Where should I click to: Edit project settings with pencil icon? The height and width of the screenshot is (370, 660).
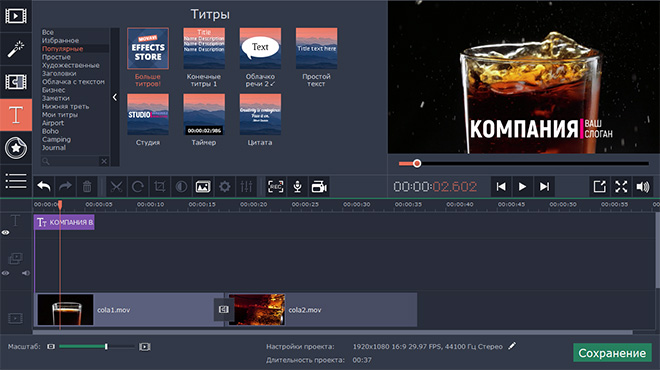[x=512, y=346]
